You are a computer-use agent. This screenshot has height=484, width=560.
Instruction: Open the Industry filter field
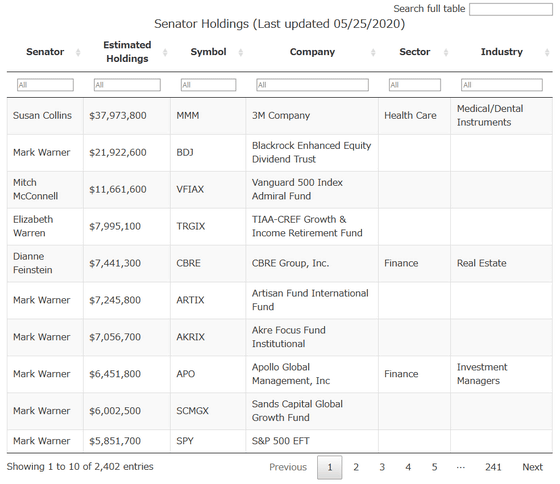[x=502, y=85]
